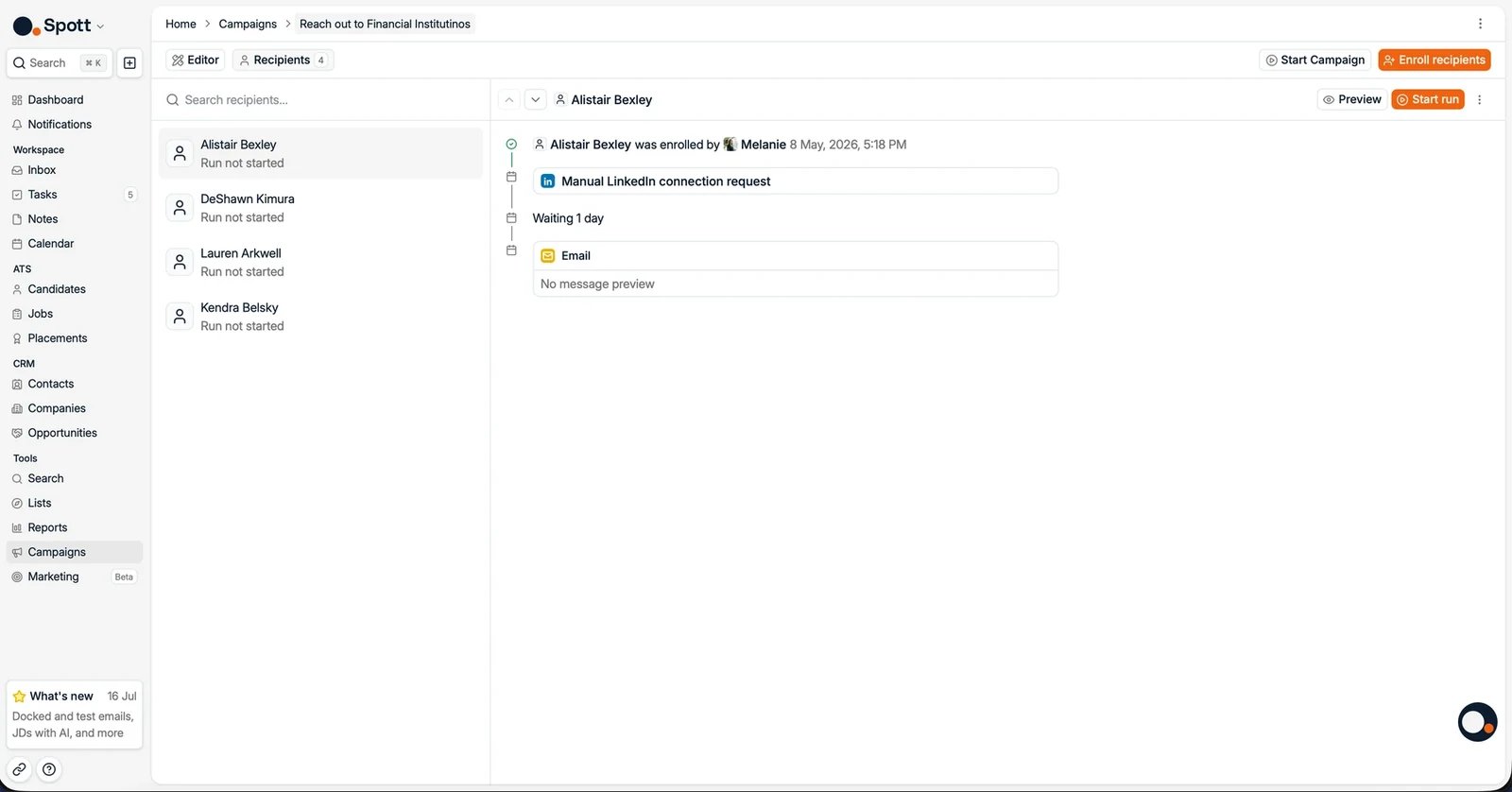This screenshot has height=792, width=1512.
Task: Select recipient DeShawn Kimura
Action: [x=320, y=208]
